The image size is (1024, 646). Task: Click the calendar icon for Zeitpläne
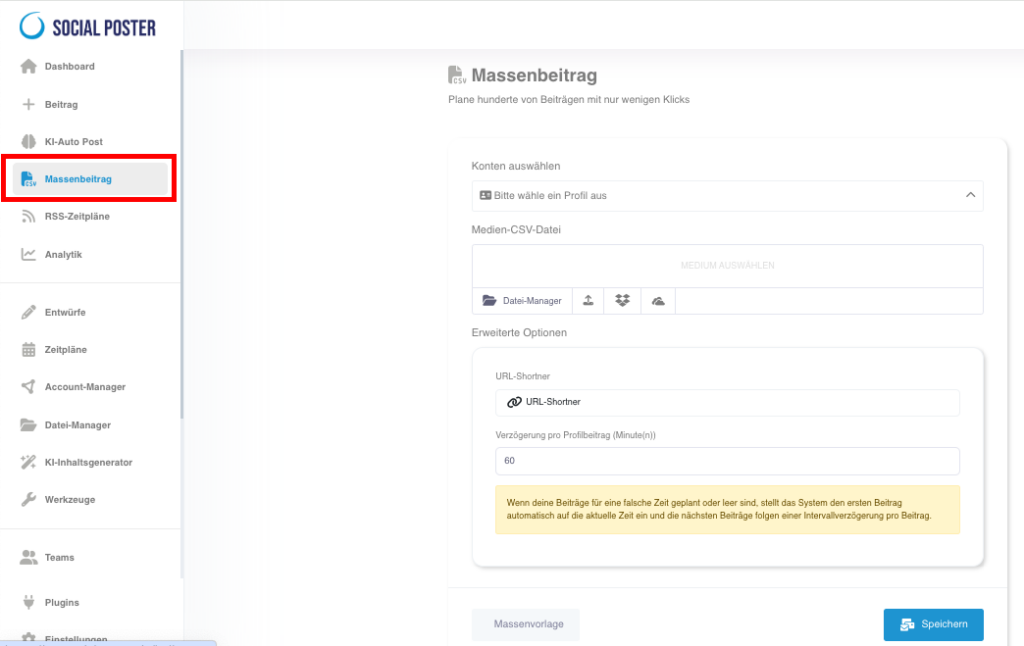28,349
